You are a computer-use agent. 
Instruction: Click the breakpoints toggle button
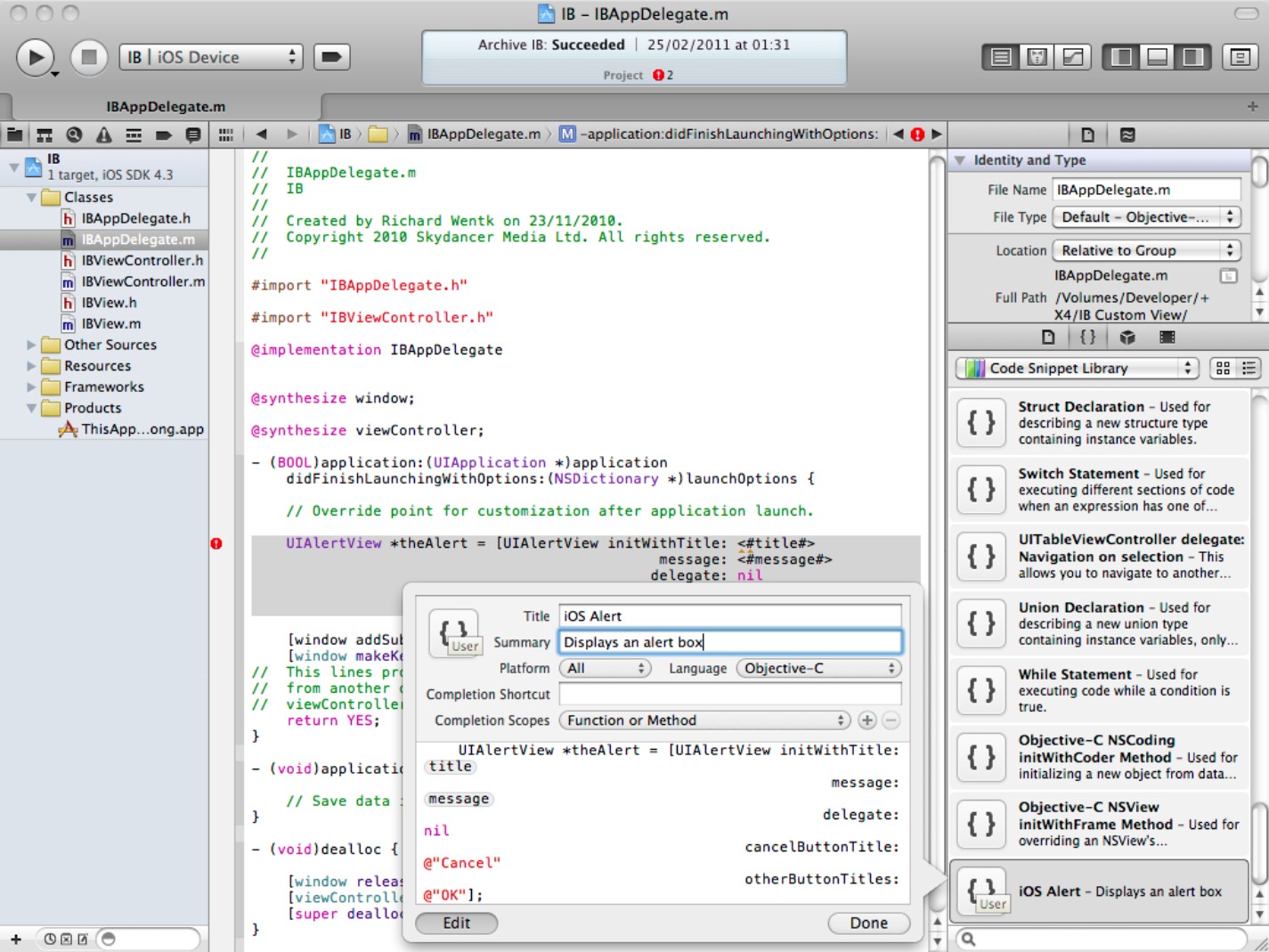pyautogui.click(x=331, y=57)
